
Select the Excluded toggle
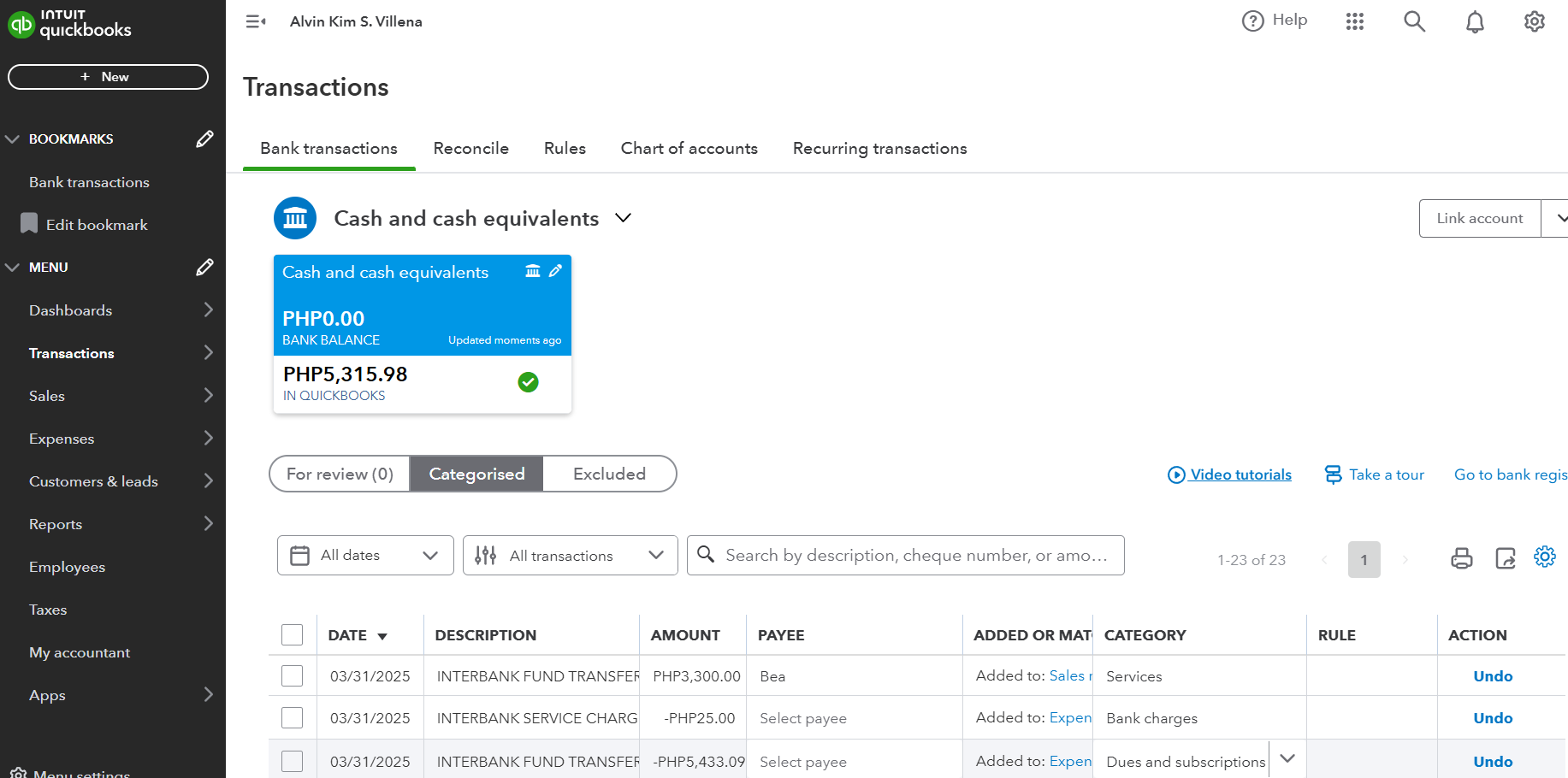pos(609,474)
